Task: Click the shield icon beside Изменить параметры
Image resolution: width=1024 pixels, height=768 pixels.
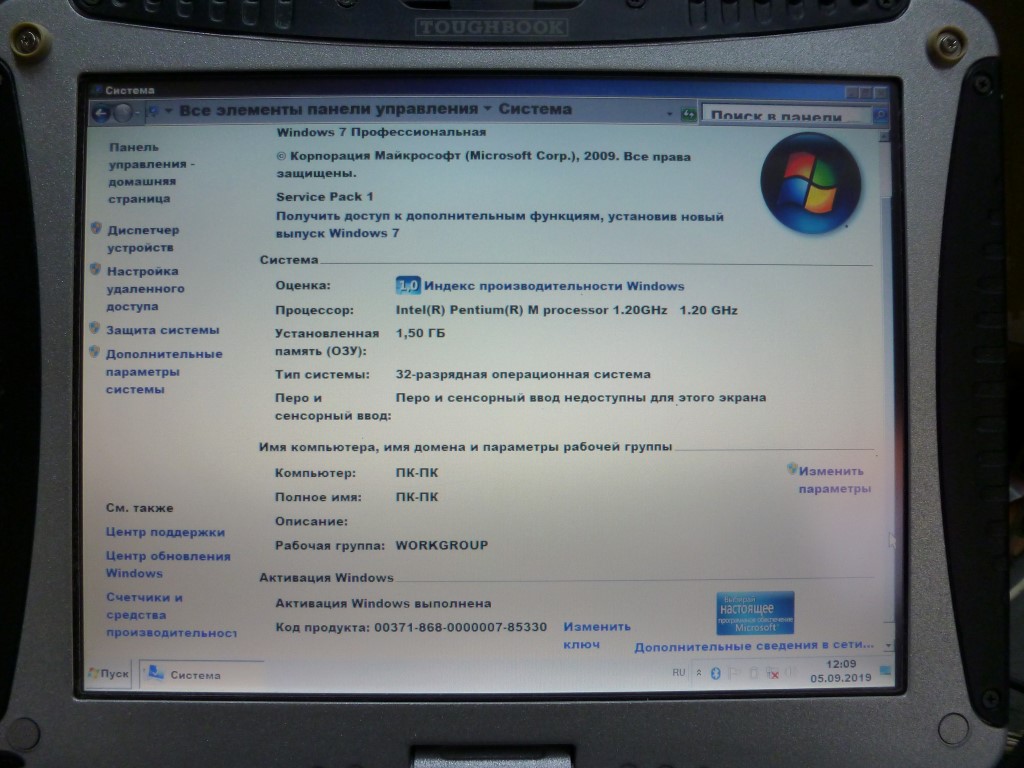Action: (792, 468)
